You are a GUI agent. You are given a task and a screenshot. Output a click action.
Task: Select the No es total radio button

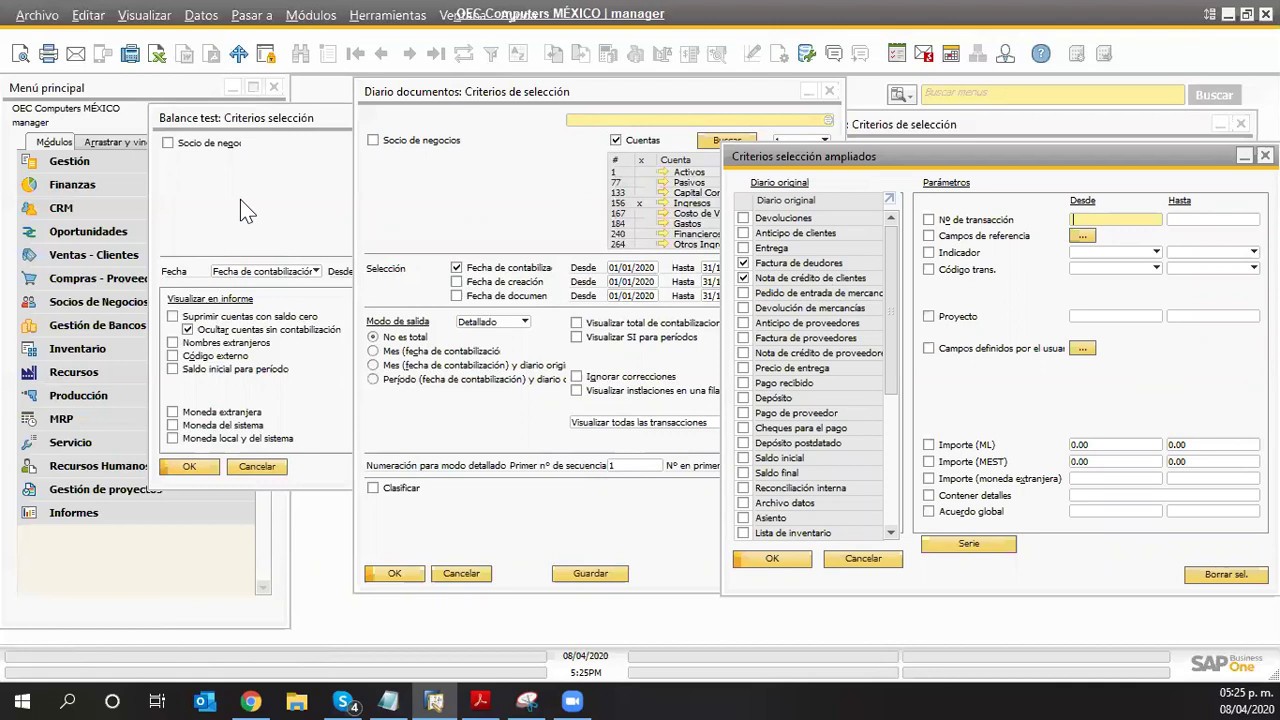coord(373,337)
